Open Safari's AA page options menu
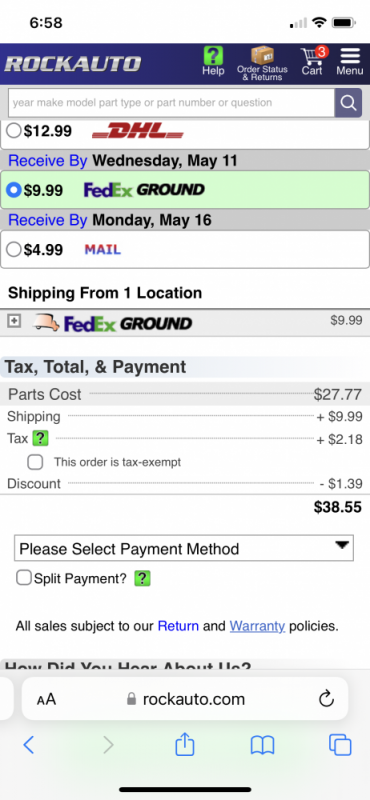The image size is (370, 800). 46,699
